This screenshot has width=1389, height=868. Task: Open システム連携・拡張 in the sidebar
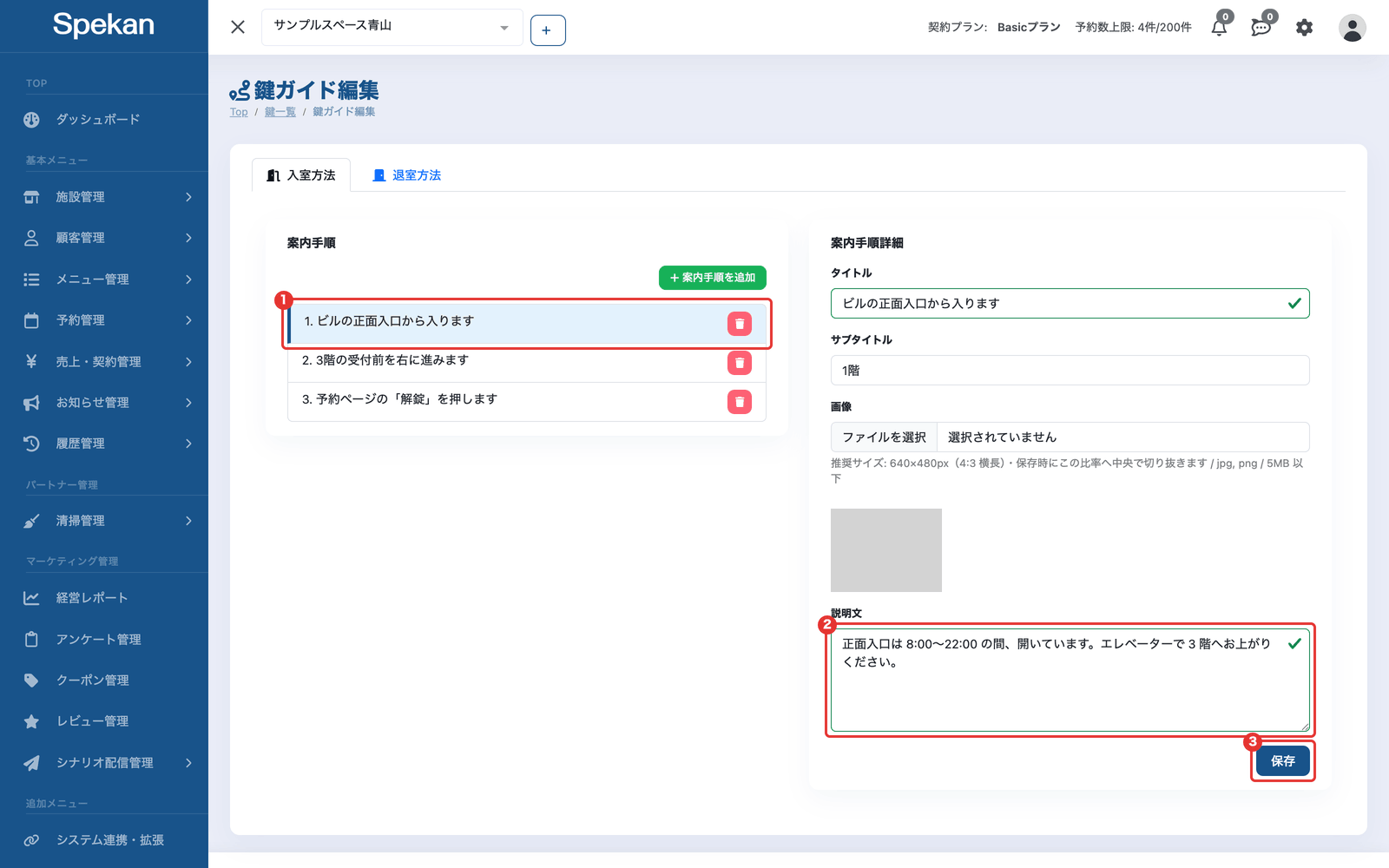(x=104, y=840)
